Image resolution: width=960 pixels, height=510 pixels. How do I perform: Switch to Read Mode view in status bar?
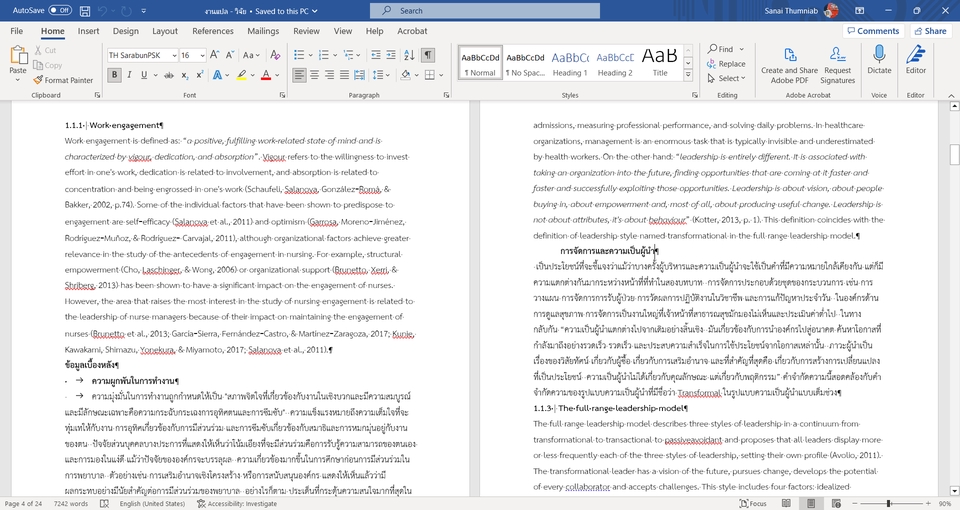click(786, 503)
